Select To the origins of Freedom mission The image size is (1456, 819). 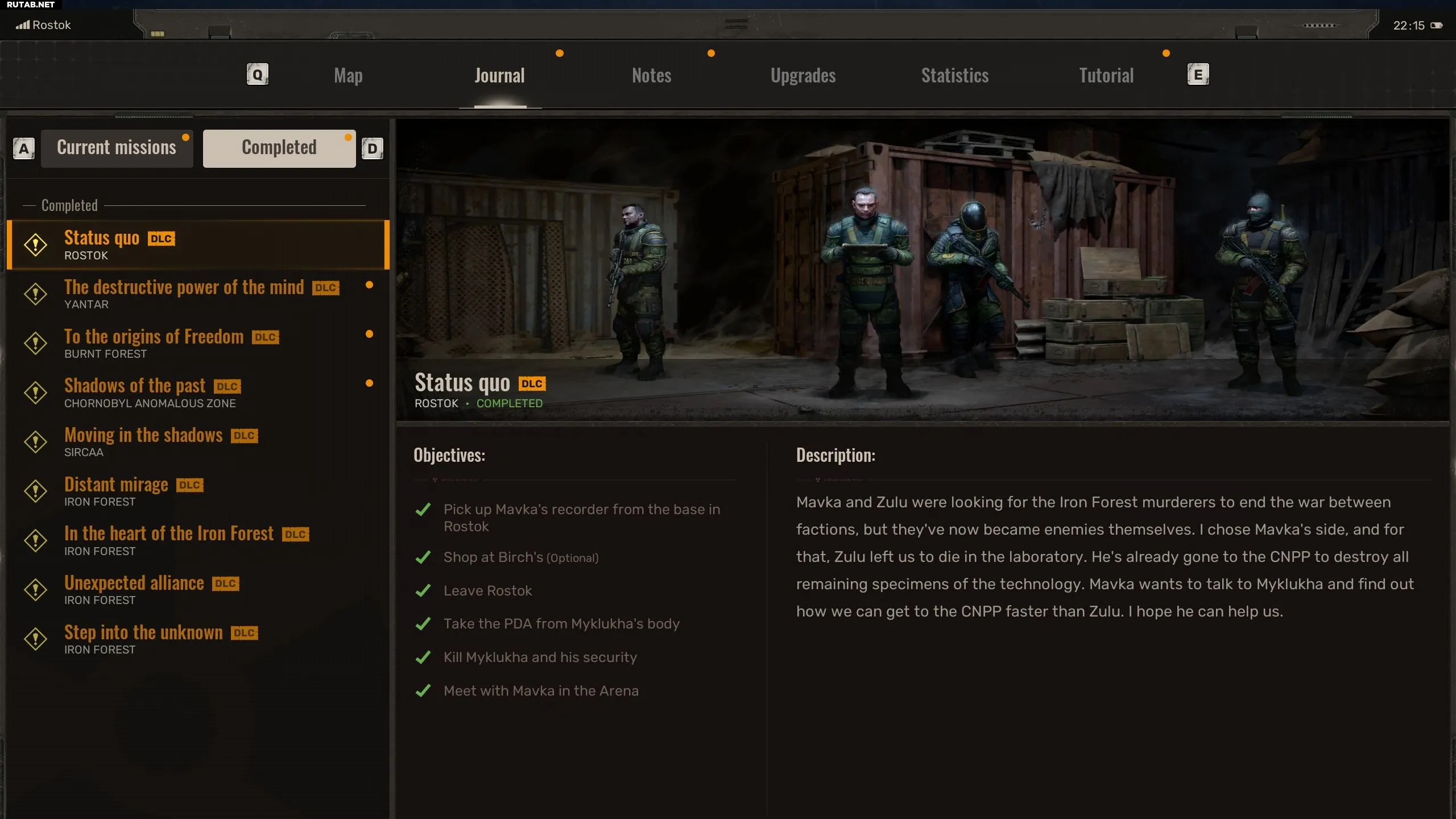(198, 344)
